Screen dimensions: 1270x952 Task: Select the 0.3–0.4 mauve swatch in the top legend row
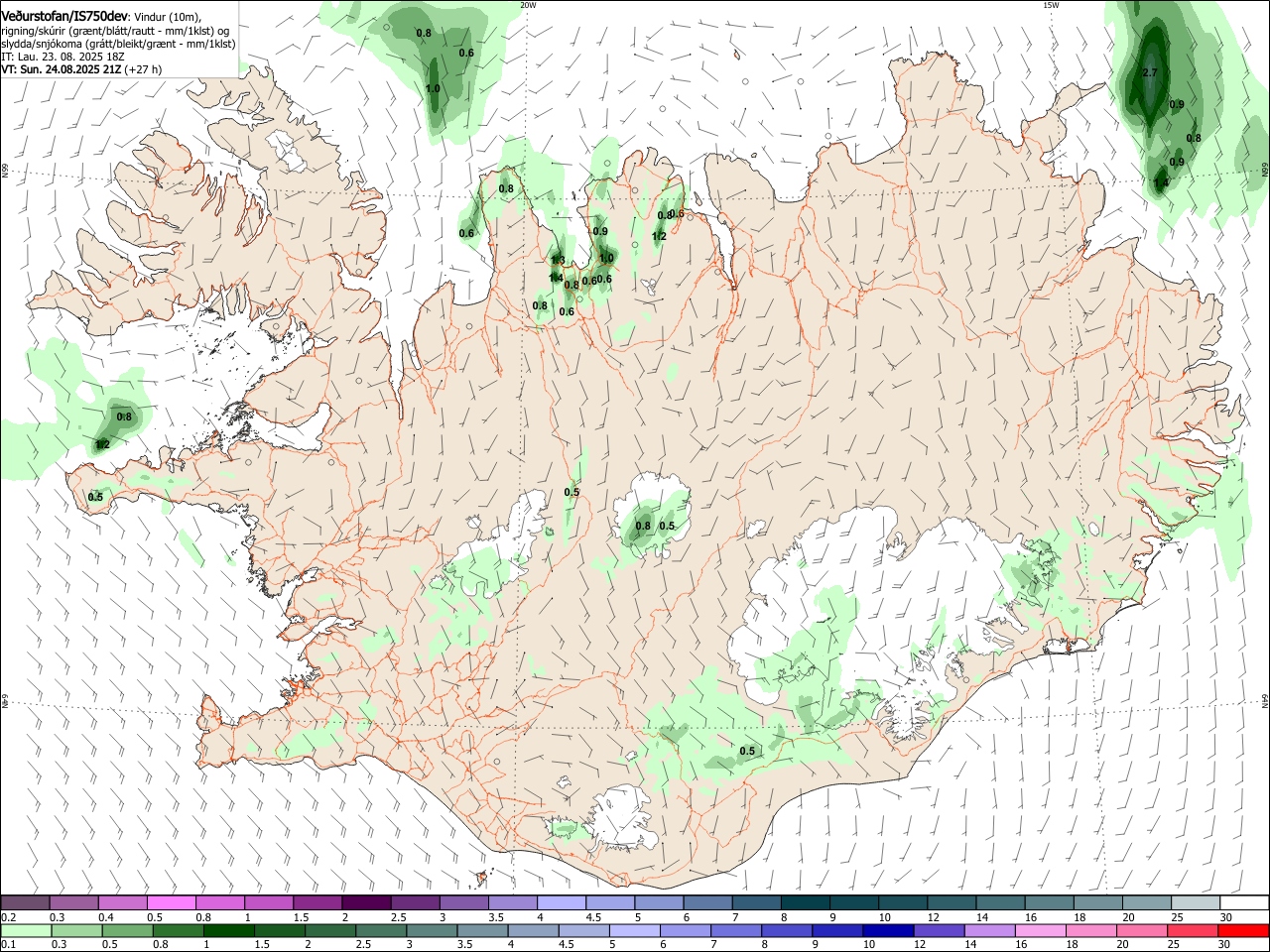(74, 903)
